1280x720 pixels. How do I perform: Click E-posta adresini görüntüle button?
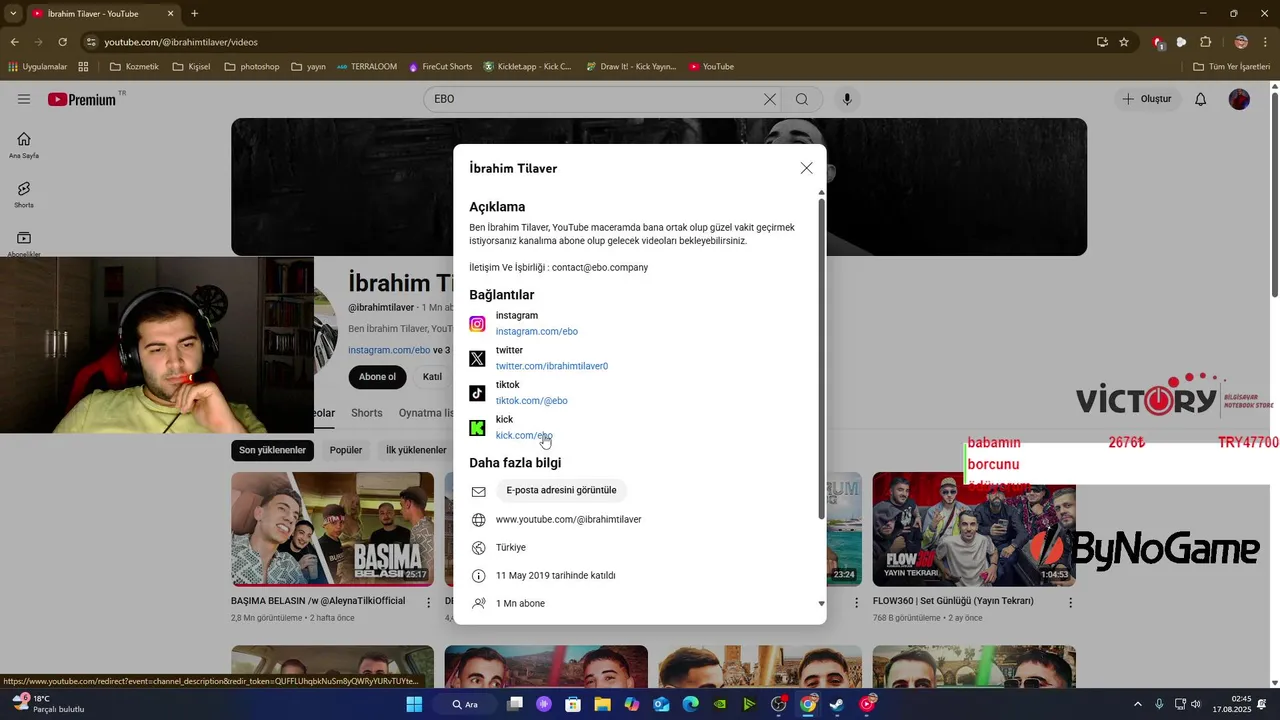click(561, 491)
